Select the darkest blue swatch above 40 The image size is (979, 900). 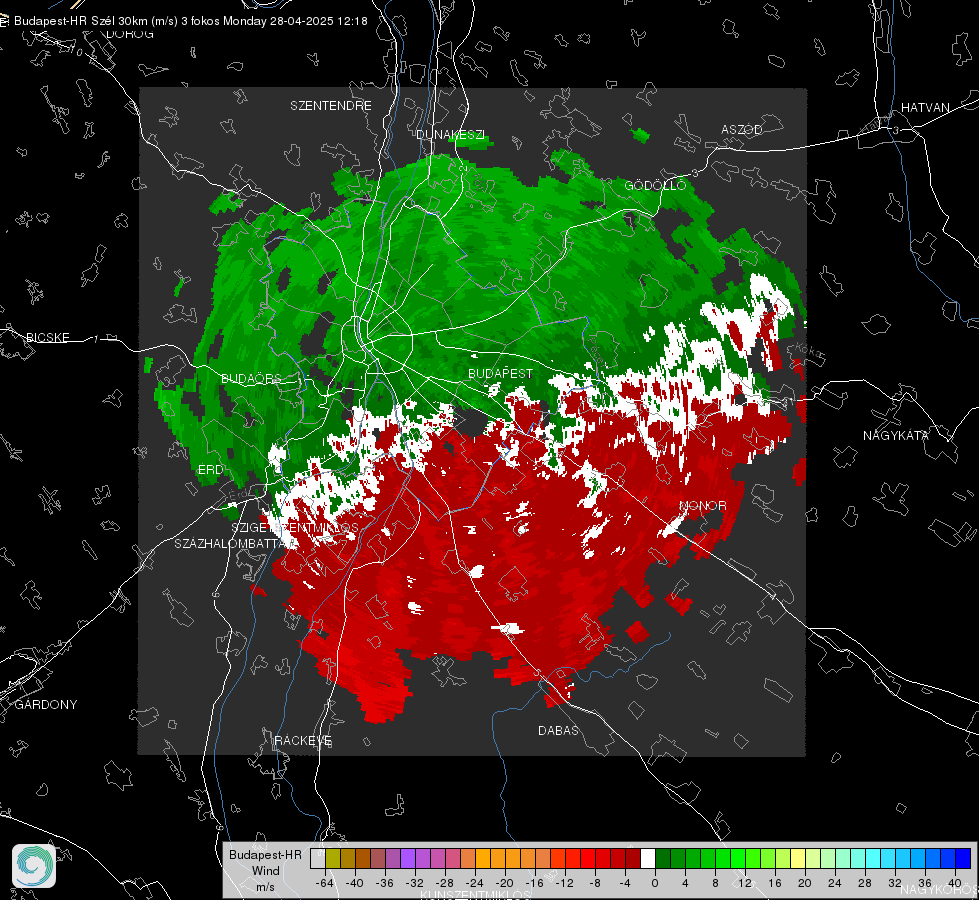tap(963, 858)
